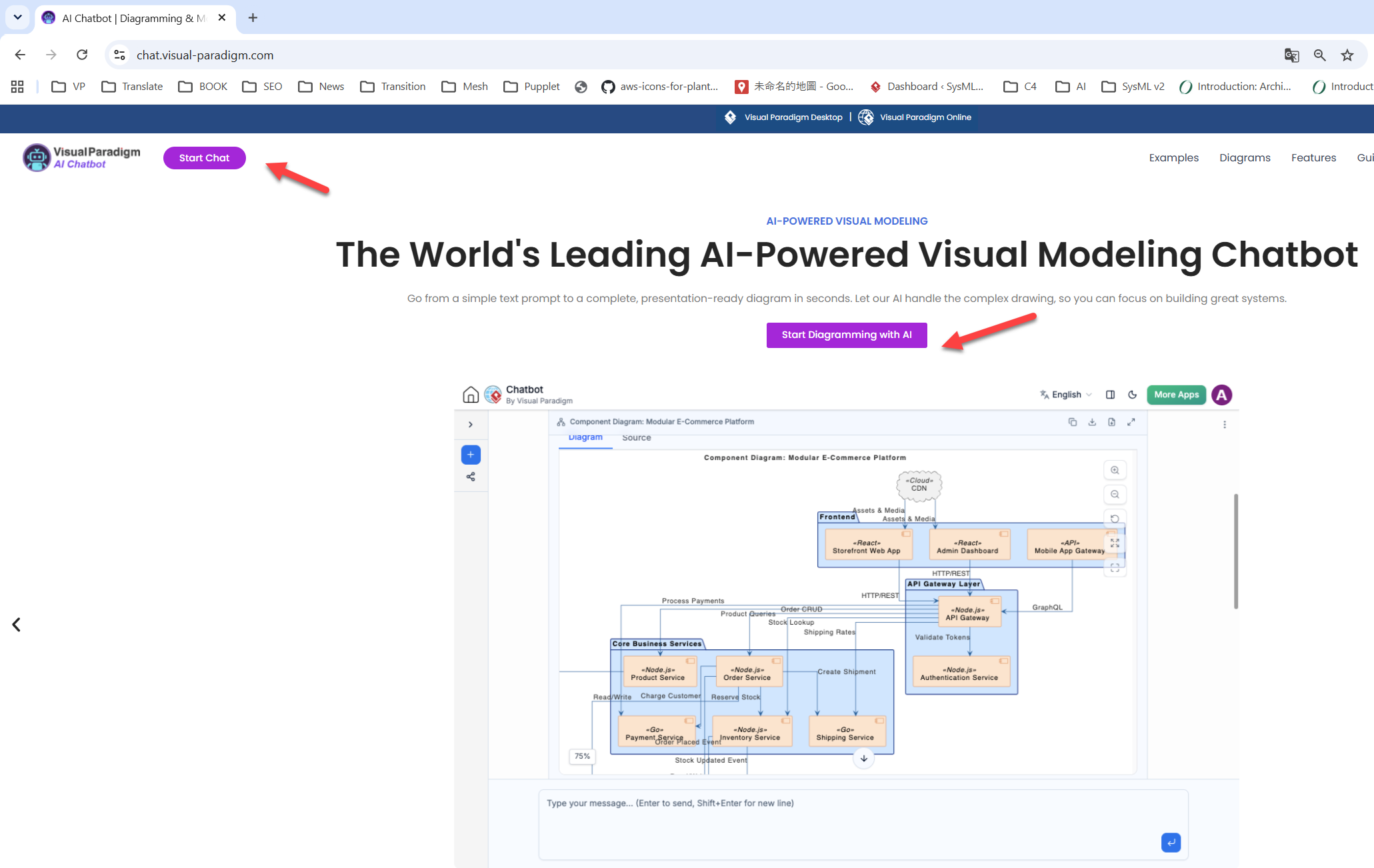Open the News bookmarks folder
The height and width of the screenshot is (868, 1374).
pyautogui.click(x=321, y=86)
